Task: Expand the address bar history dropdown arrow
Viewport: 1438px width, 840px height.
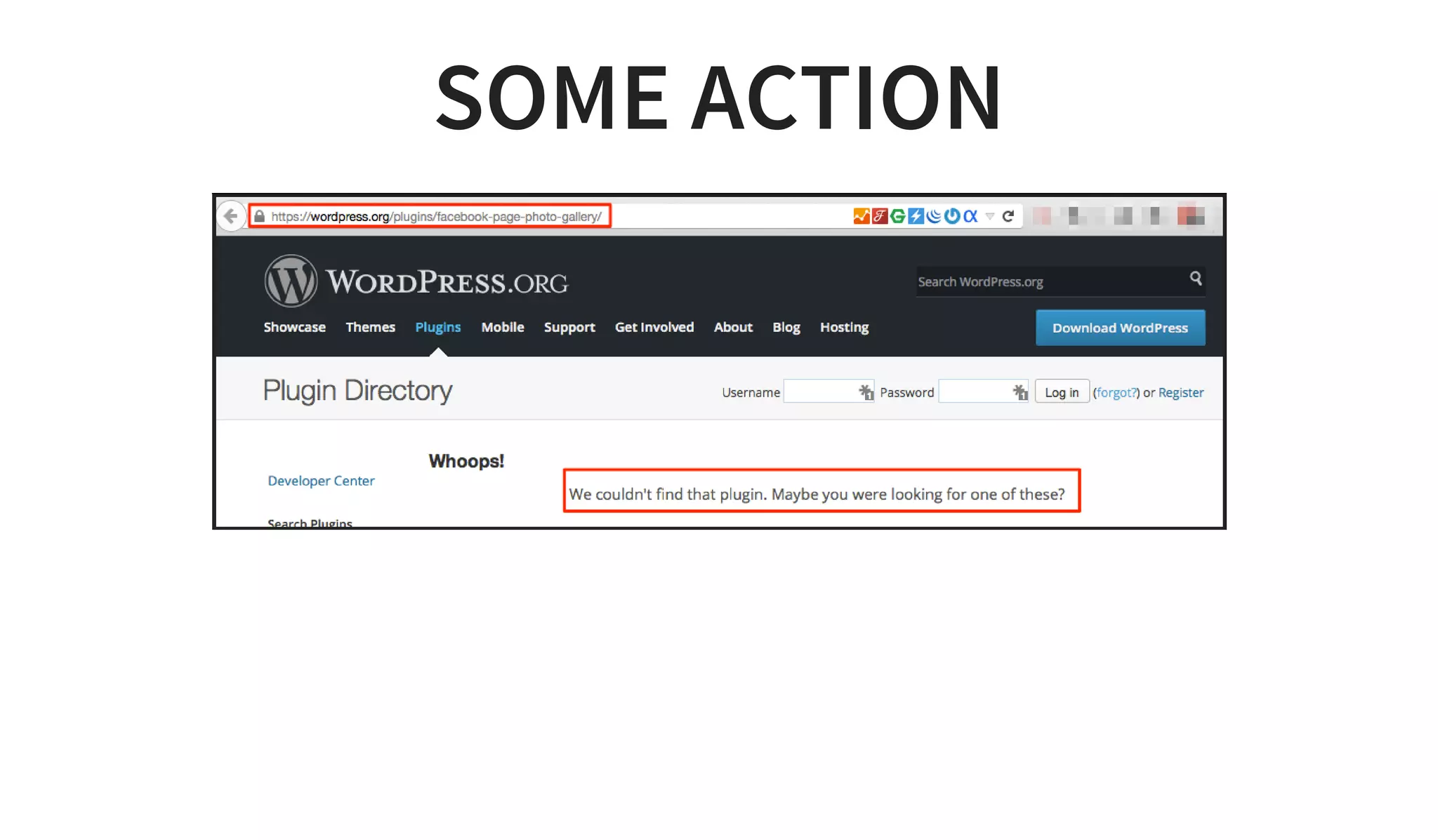Action: pyautogui.click(x=990, y=216)
